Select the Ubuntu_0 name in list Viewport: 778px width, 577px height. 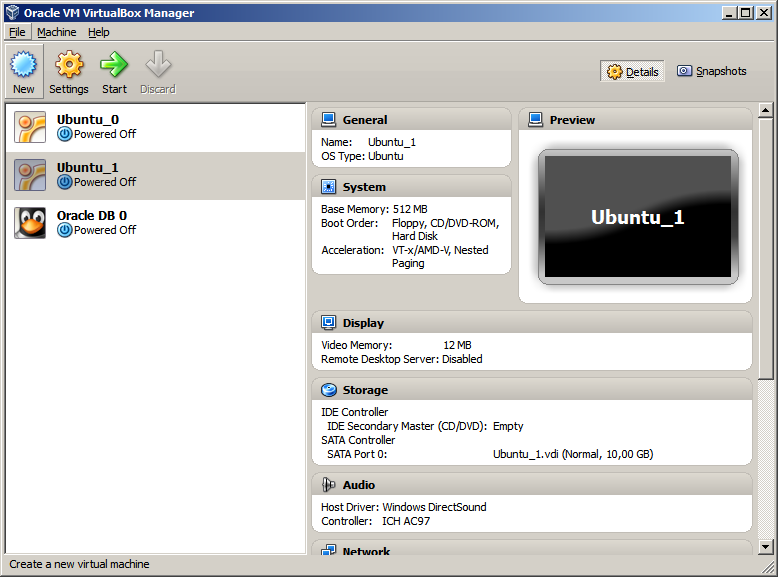tap(88, 120)
